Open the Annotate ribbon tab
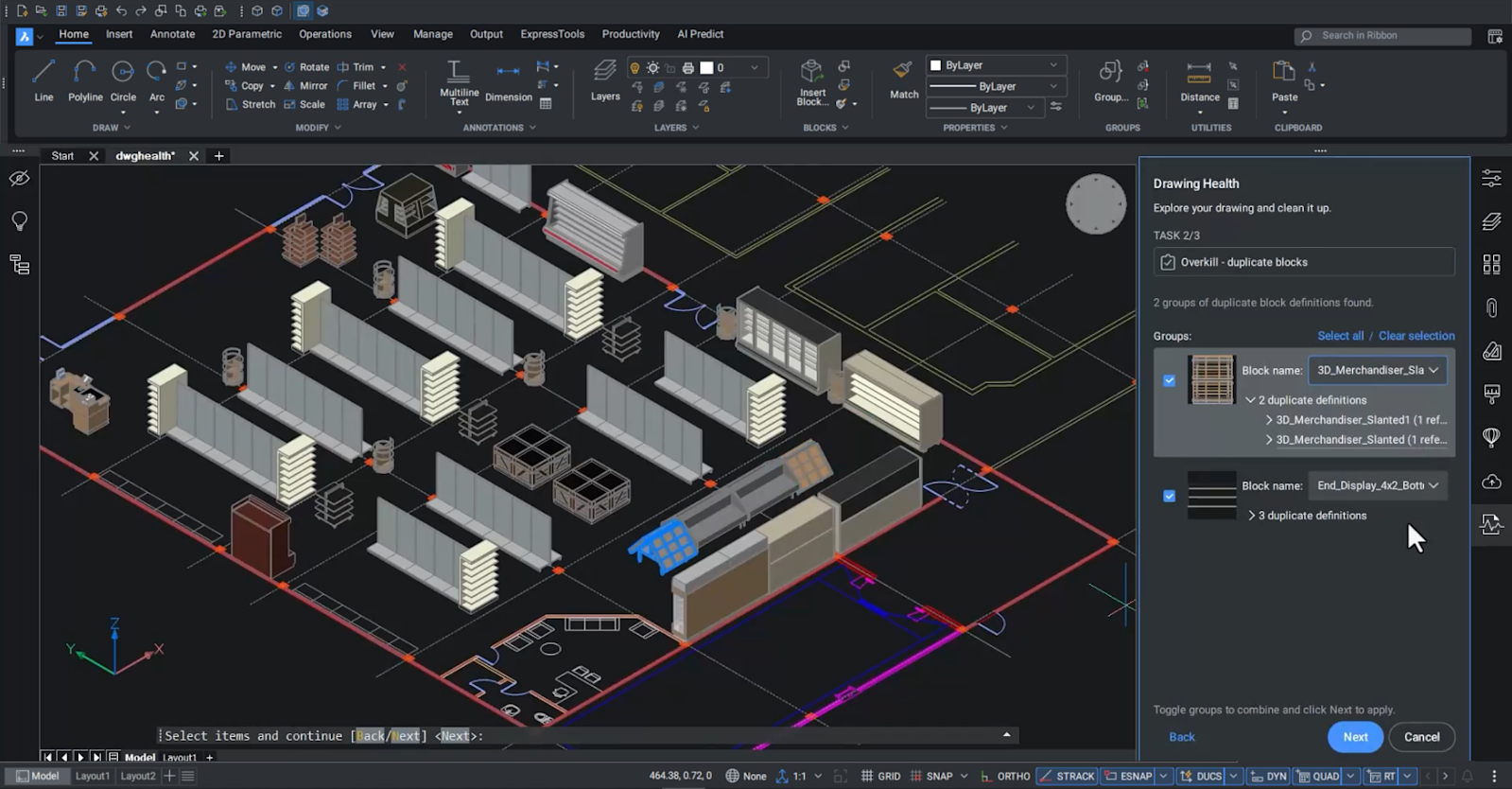 pos(172,34)
